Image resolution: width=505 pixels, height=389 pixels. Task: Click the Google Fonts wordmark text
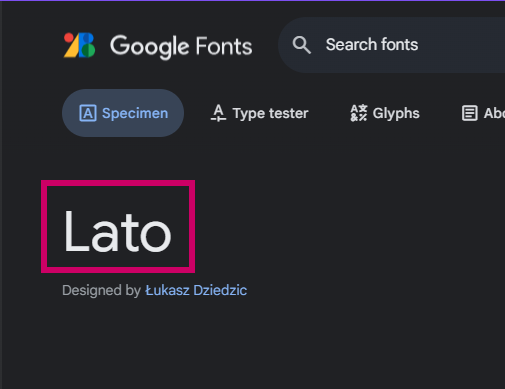click(181, 46)
